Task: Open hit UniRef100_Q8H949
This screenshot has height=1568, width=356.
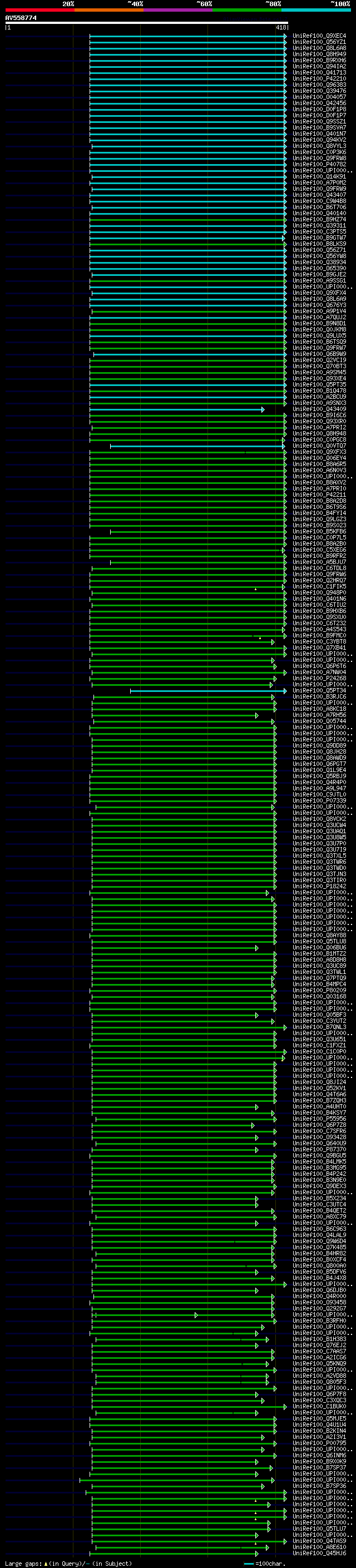Action: (319, 54)
